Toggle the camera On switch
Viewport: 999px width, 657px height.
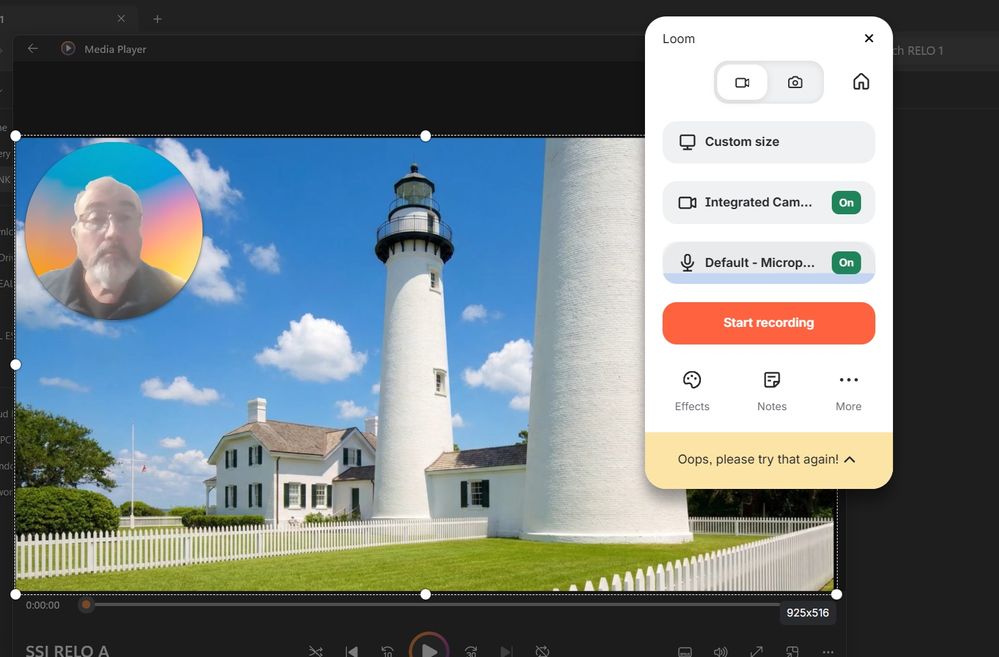[x=846, y=203]
